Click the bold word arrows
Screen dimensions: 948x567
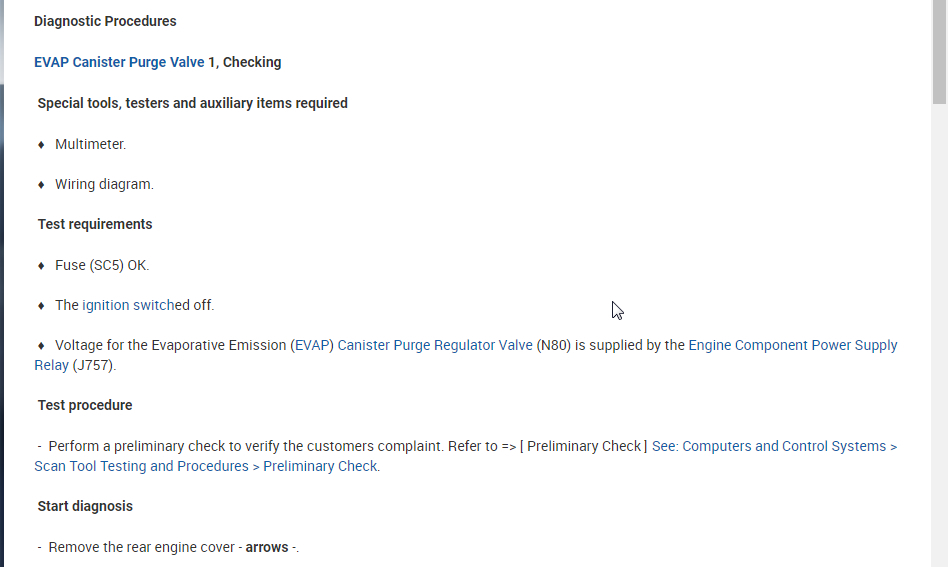[267, 547]
